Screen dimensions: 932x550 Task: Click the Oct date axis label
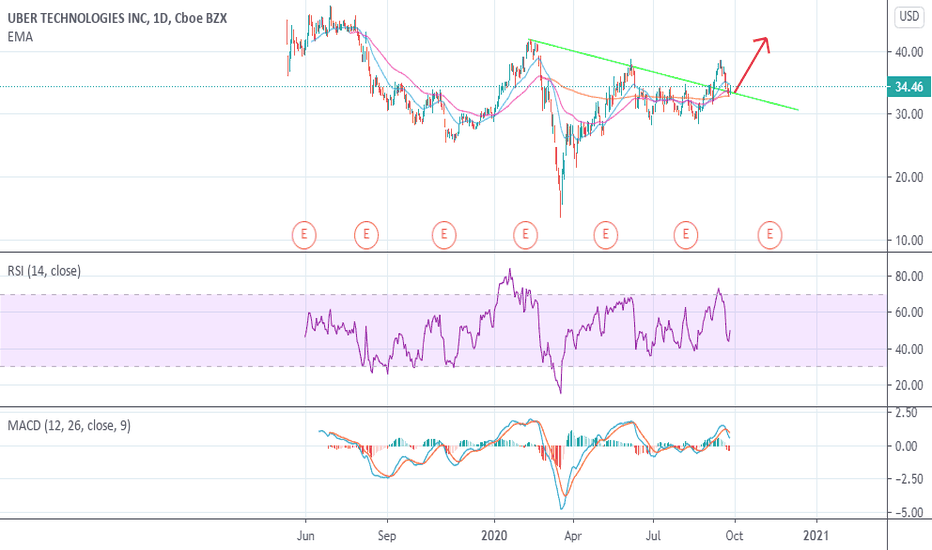(735, 536)
